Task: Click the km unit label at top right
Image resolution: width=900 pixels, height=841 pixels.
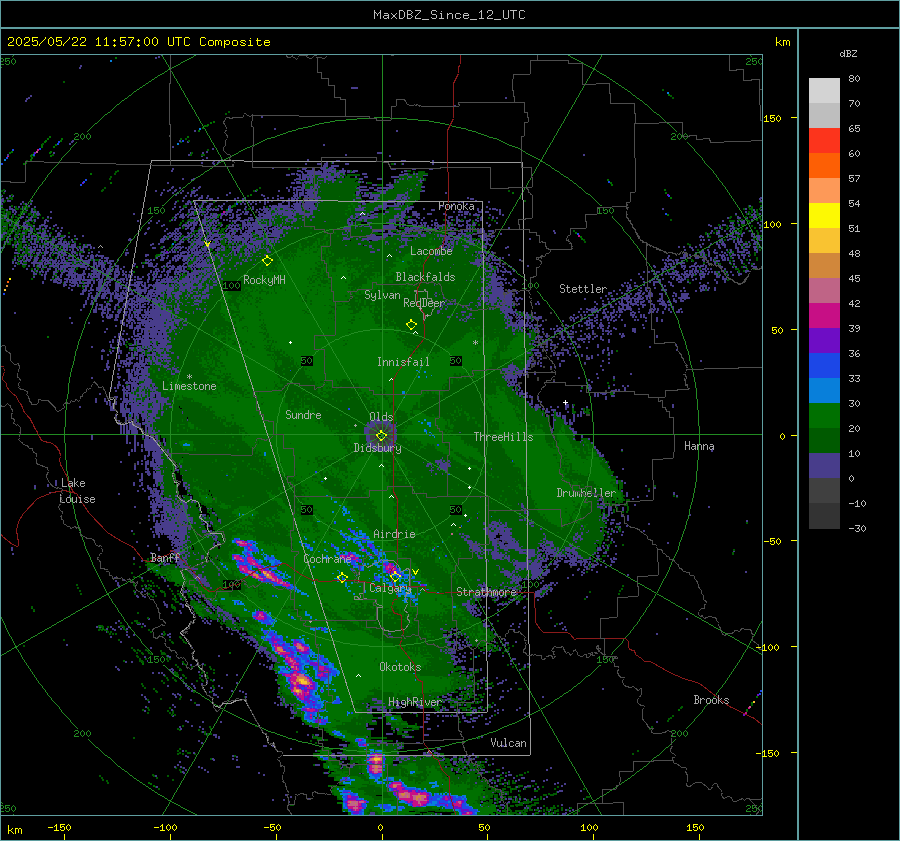Action: [x=782, y=42]
